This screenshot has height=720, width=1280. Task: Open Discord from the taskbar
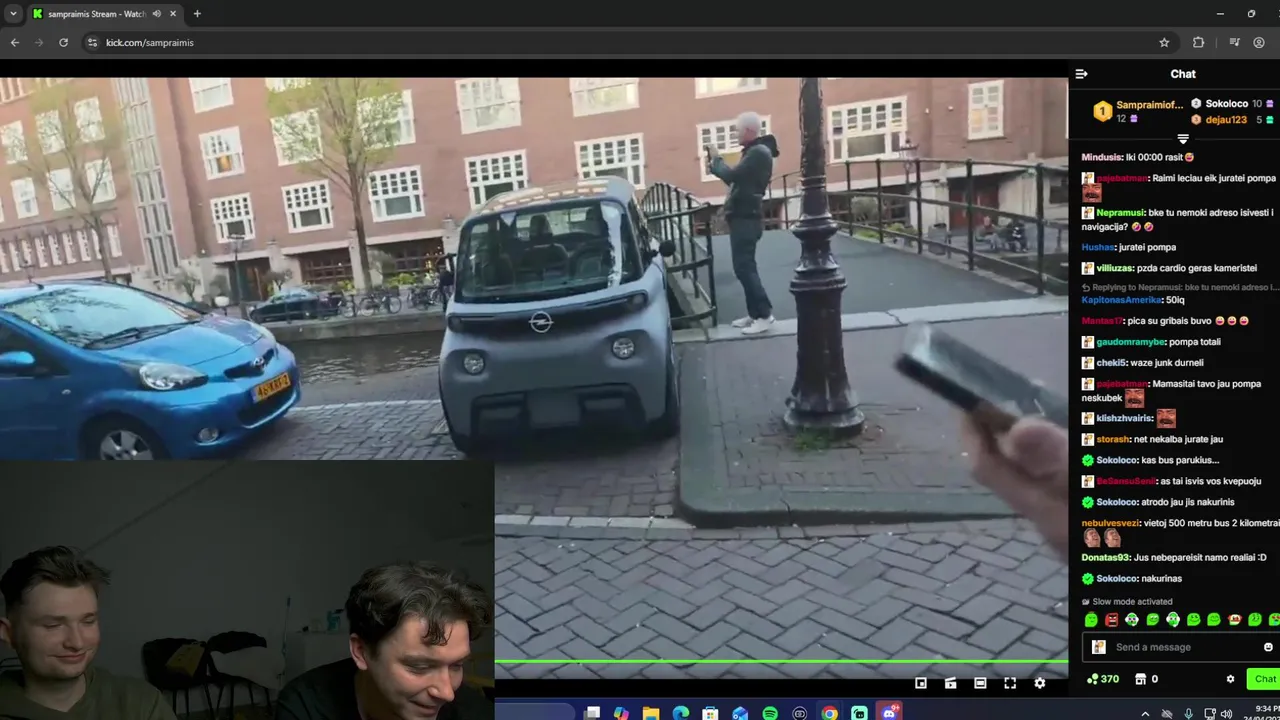(x=889, y=713)
